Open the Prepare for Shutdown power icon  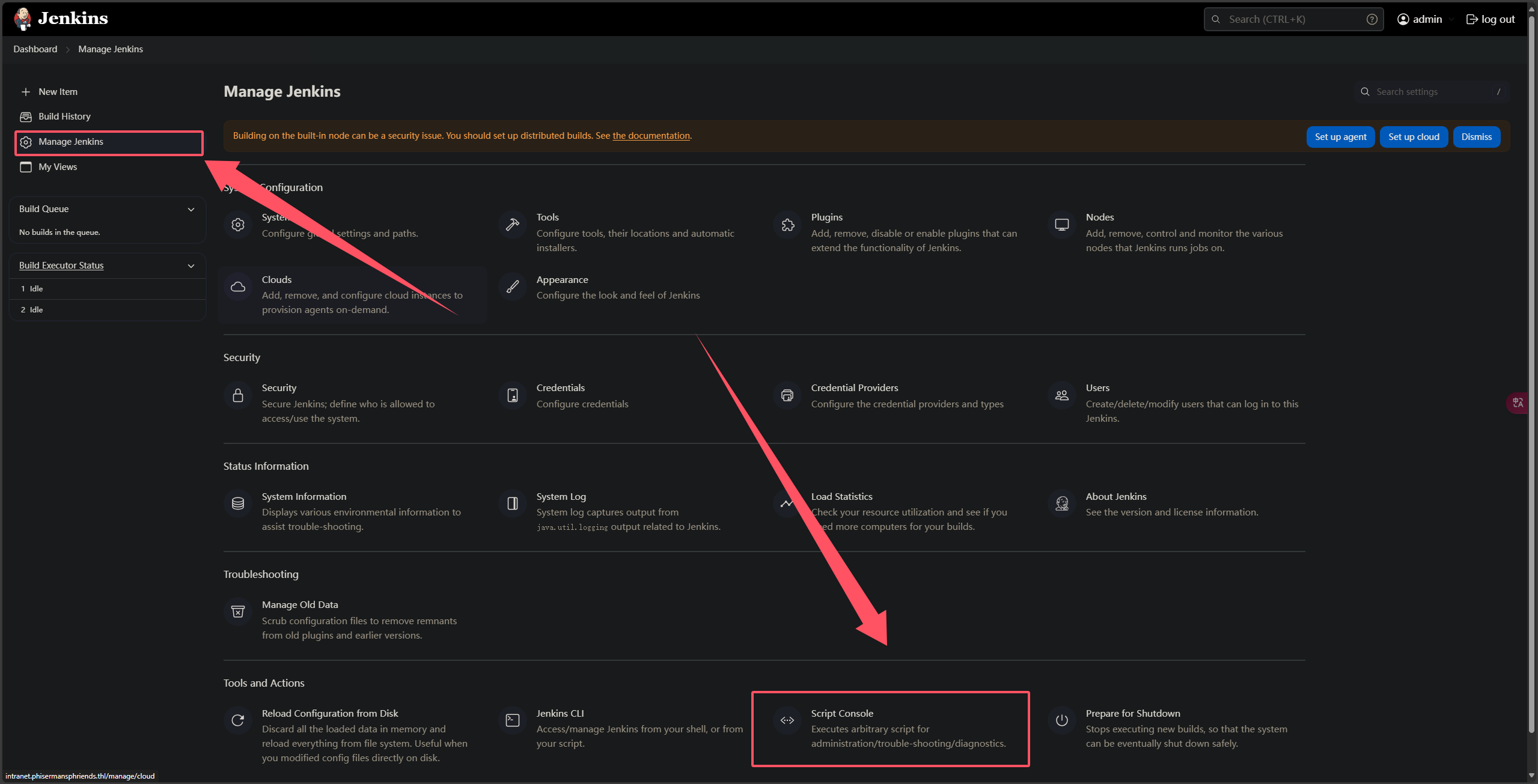point(1062,720)
